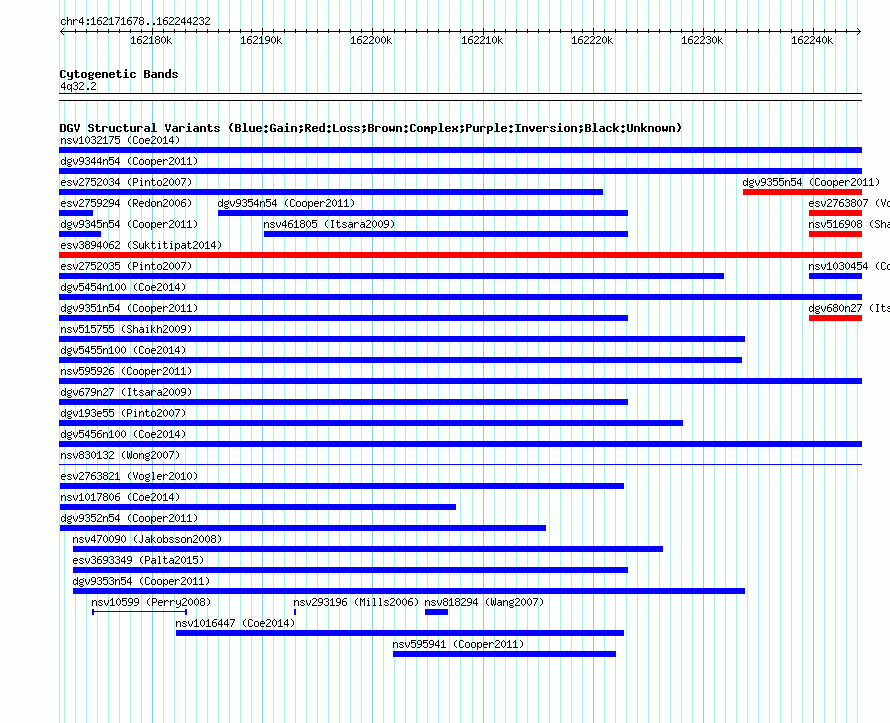Click the red dgv9355n54 (Cooper2011) loss label
Image resolution: width=890 pixels, height=723 pixels.
(811, 182)
